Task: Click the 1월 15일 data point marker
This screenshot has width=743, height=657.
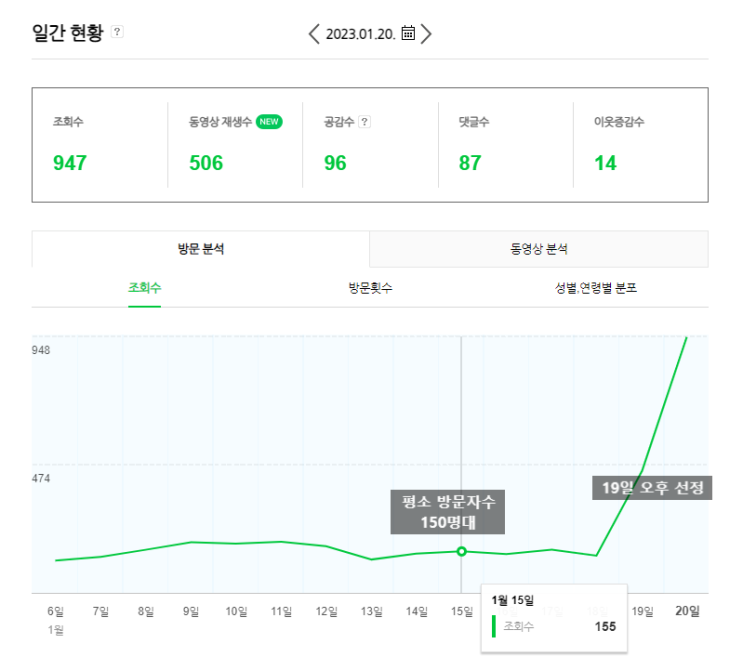Action: point(461,551)
